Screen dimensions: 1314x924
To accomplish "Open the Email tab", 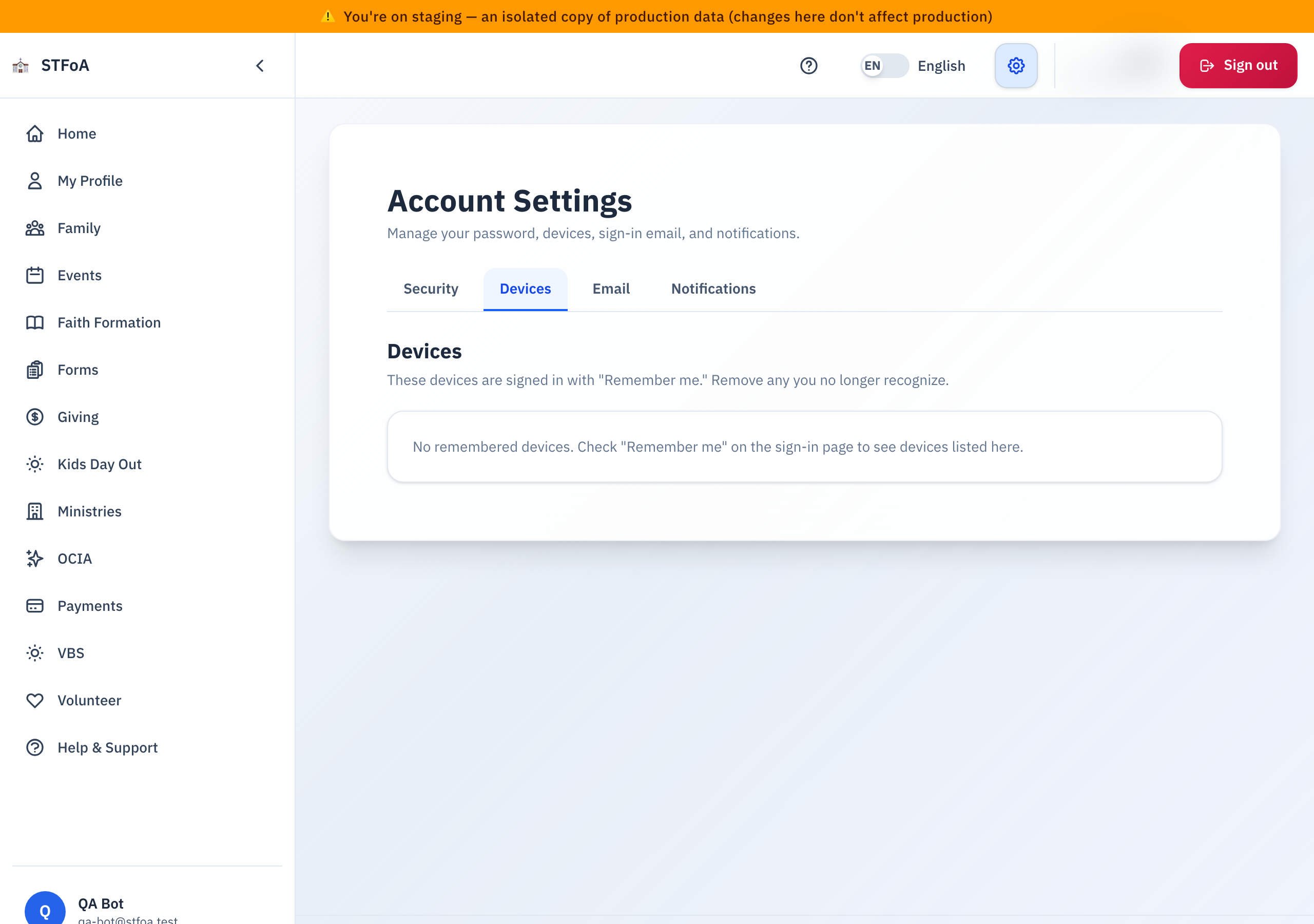I will tap(611, 289).
